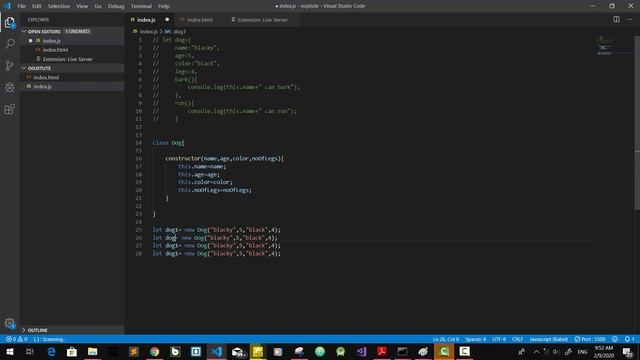
Task: Click the constructor line in editor
Action: [x=224, y=158]
